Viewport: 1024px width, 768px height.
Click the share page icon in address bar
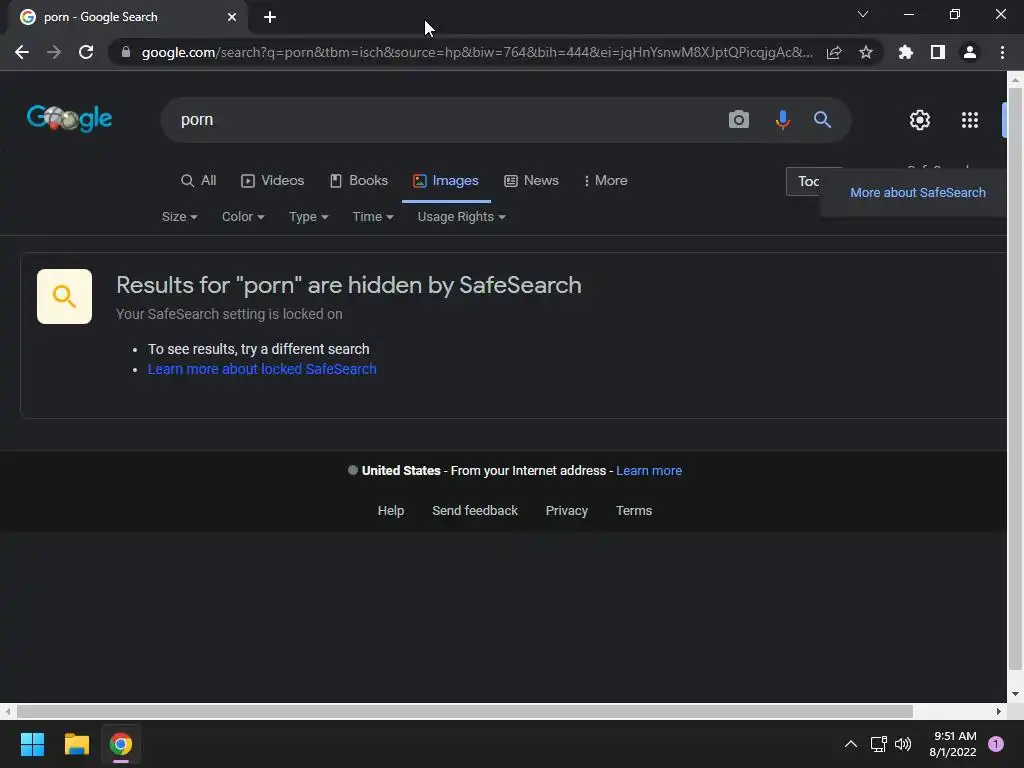point(834,52)
